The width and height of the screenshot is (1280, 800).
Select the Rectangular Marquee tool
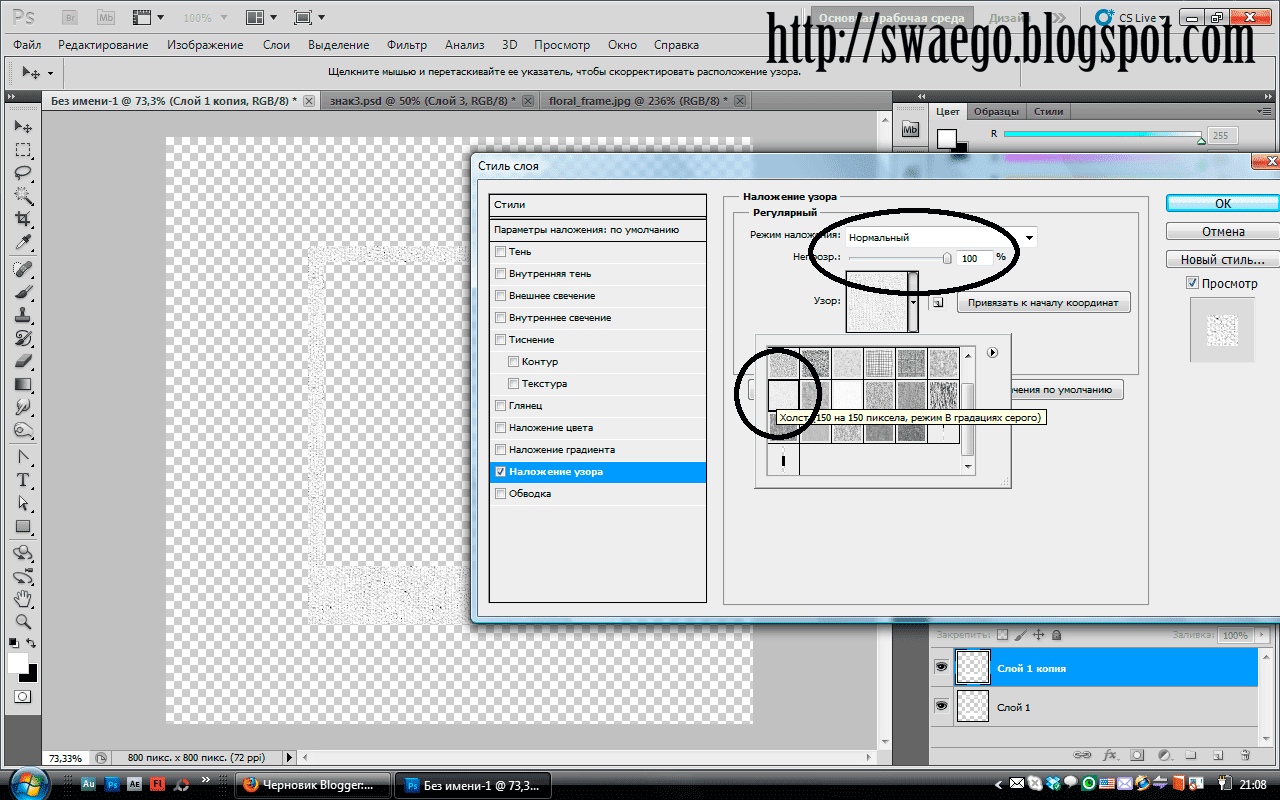click(x=23, y=150)
